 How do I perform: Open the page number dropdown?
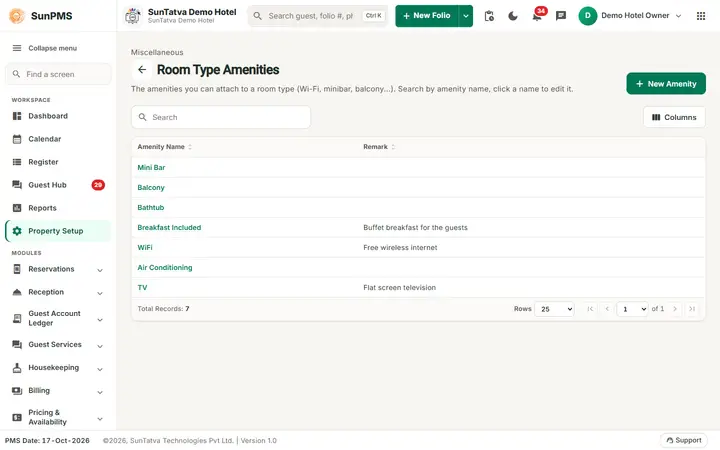point(632,309)
